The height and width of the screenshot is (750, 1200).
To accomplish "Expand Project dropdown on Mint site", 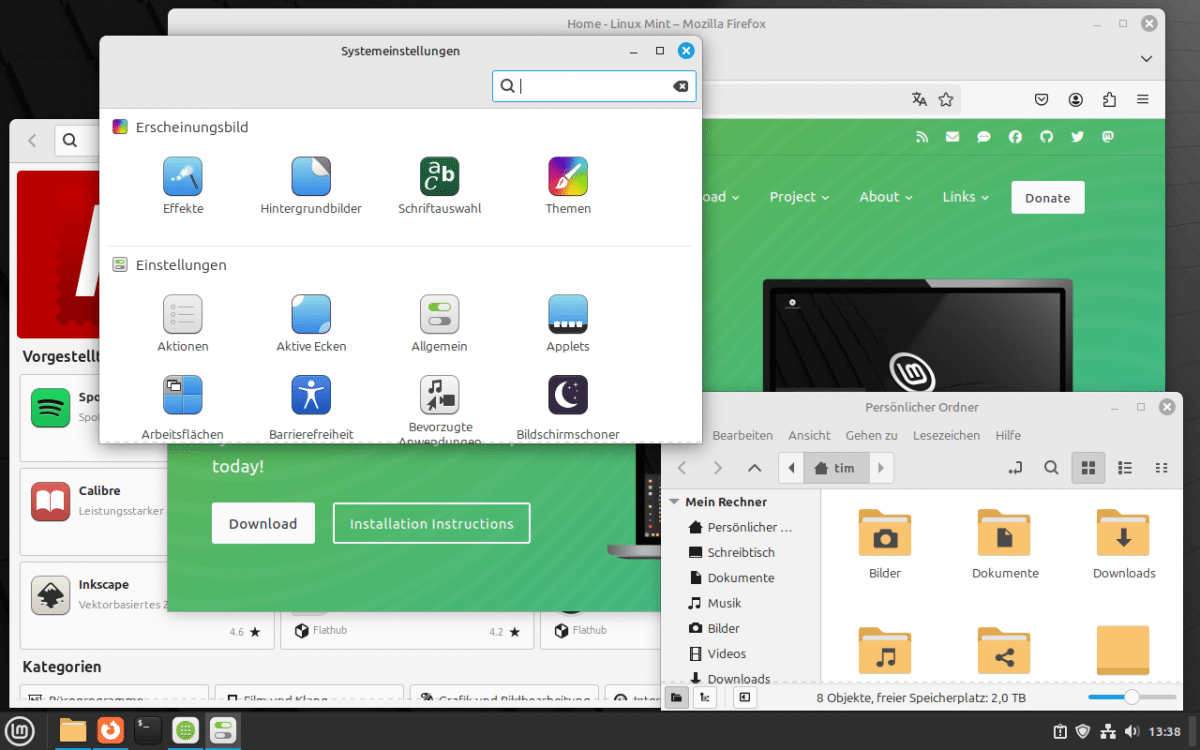I will (799, 197).
